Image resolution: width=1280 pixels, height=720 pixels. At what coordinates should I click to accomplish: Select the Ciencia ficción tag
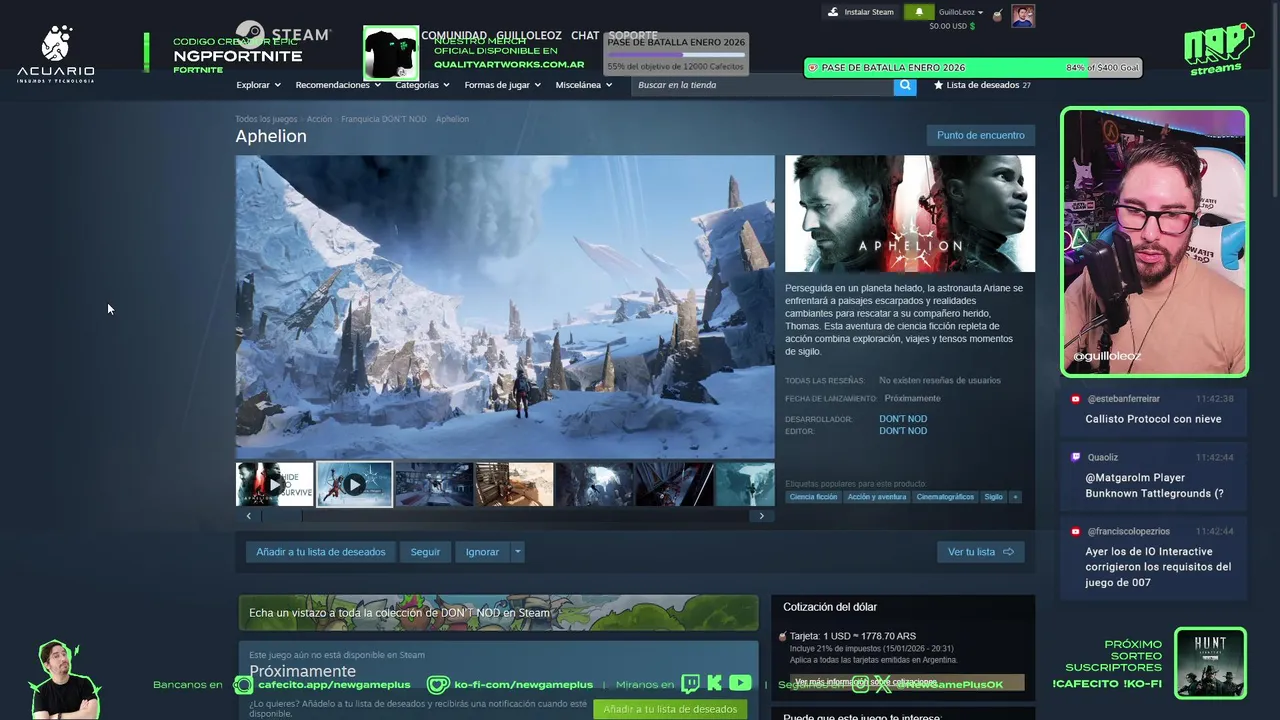click(813, 497)
